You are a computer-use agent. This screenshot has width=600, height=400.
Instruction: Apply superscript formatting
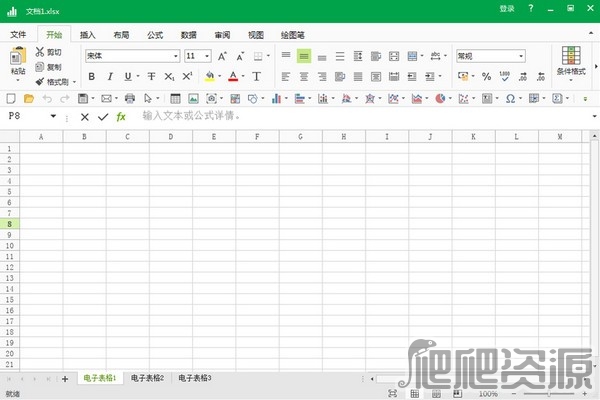click(x=187, y=77)
